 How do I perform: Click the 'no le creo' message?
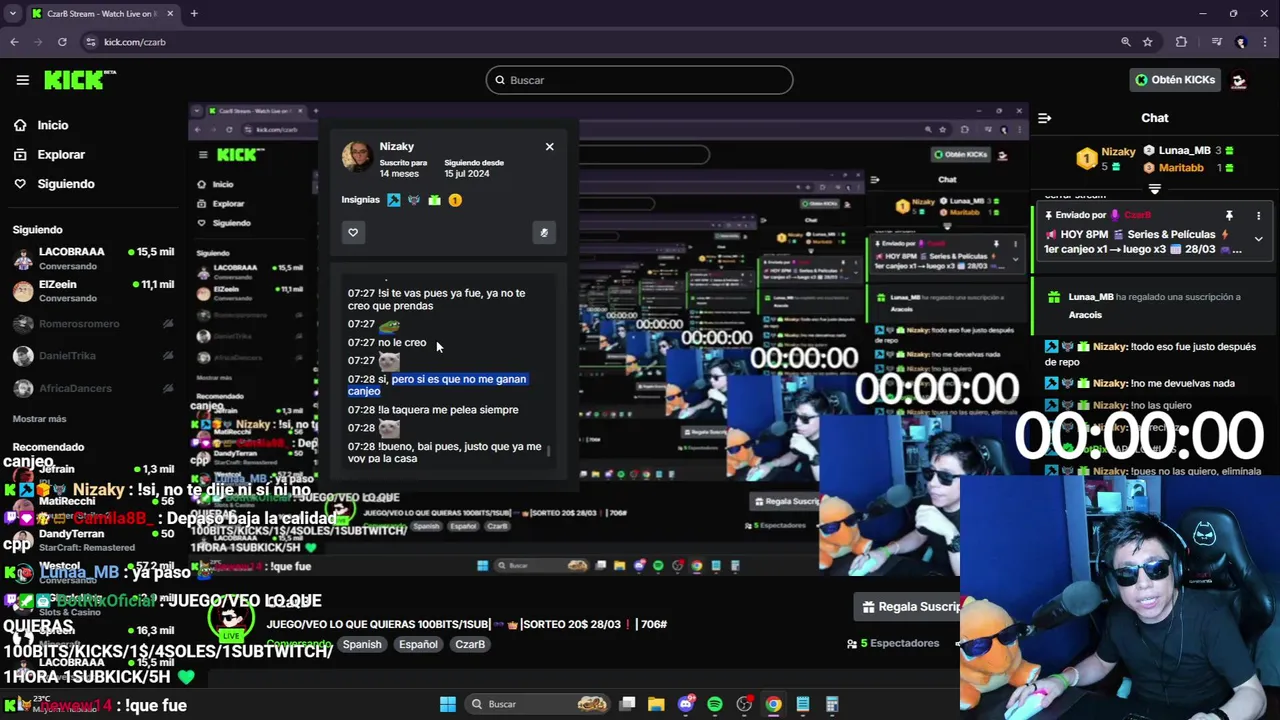tap(387, 342)
